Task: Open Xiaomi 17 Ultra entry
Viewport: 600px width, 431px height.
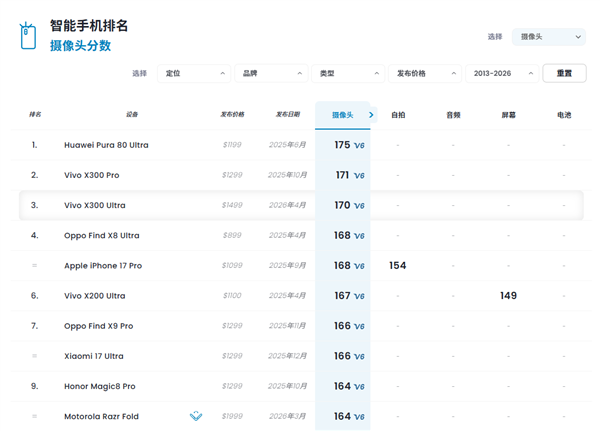Action: click(94, 356)
